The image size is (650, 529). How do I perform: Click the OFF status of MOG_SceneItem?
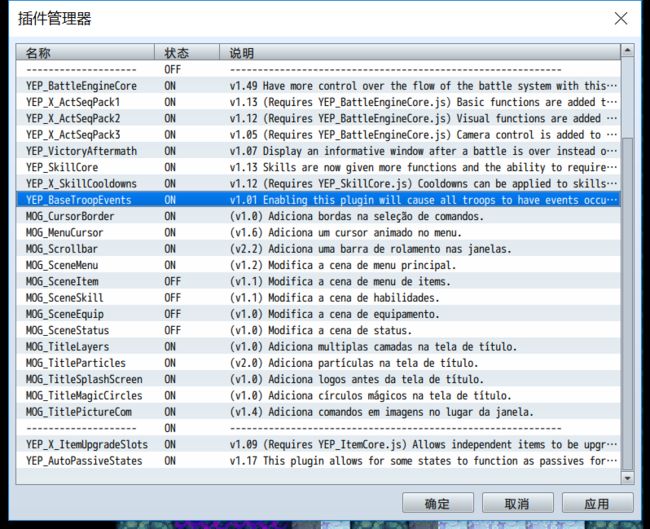click(172, 281)
